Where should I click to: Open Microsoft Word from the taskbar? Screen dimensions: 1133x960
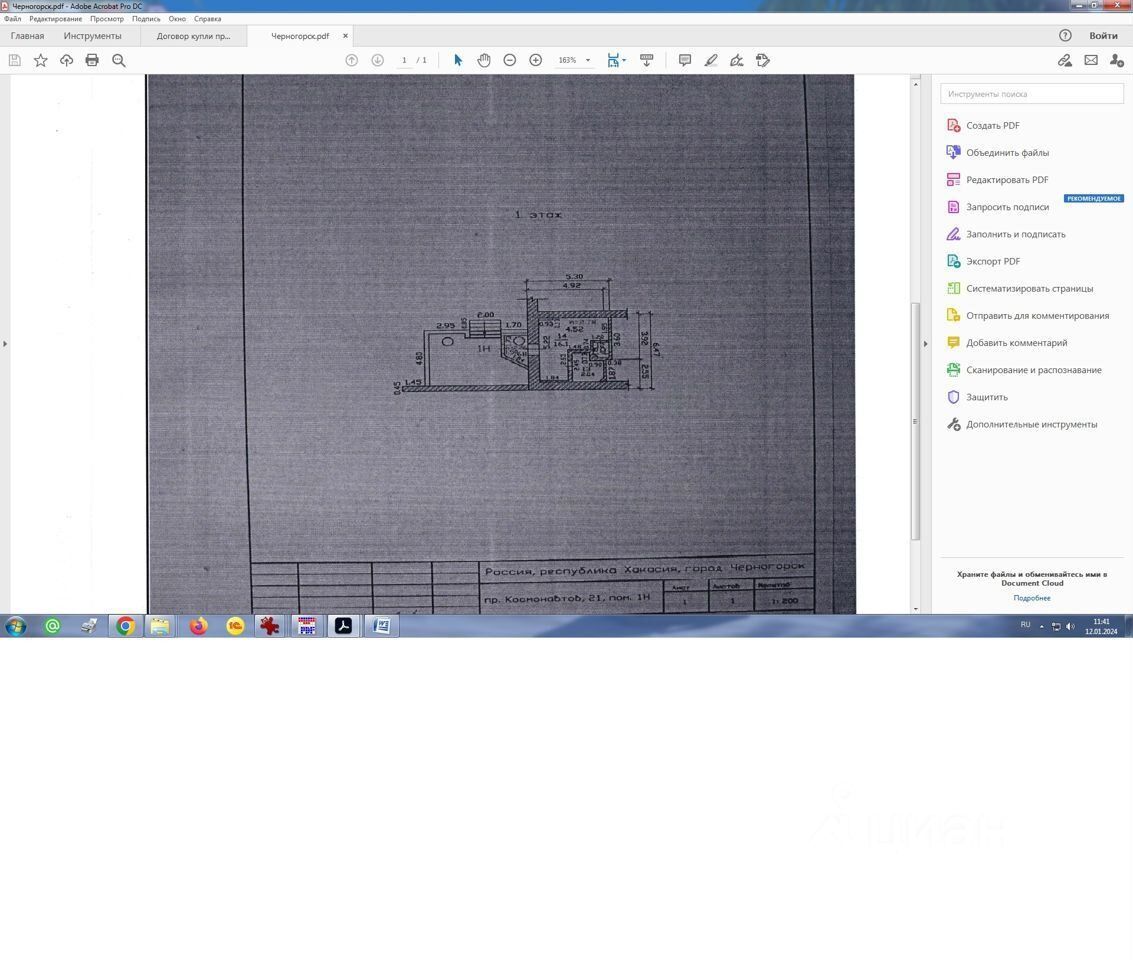(381, 626)
